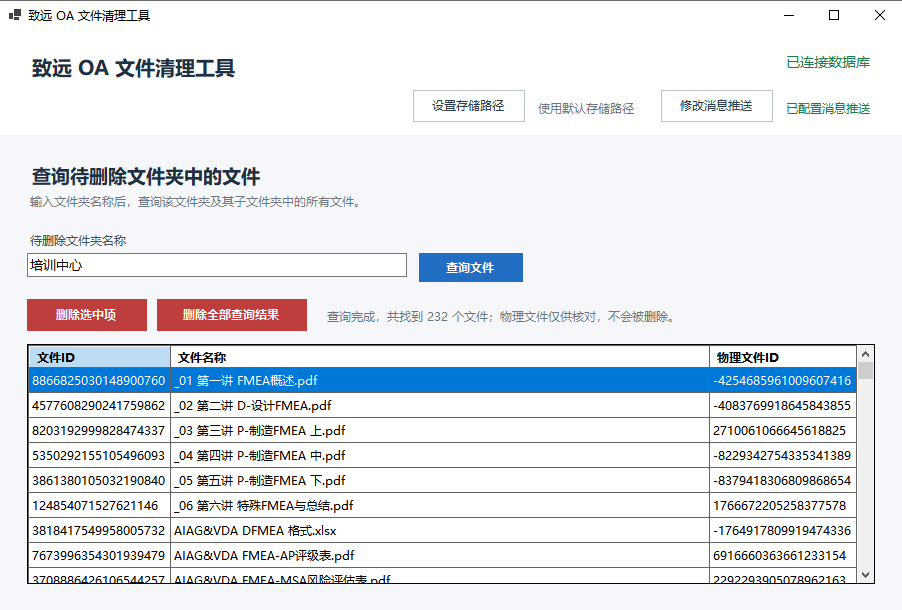This screenshot has width=902, height=610.
Task: Click physical ID 1766672205258377578 cell
Action: click(783, 506)
